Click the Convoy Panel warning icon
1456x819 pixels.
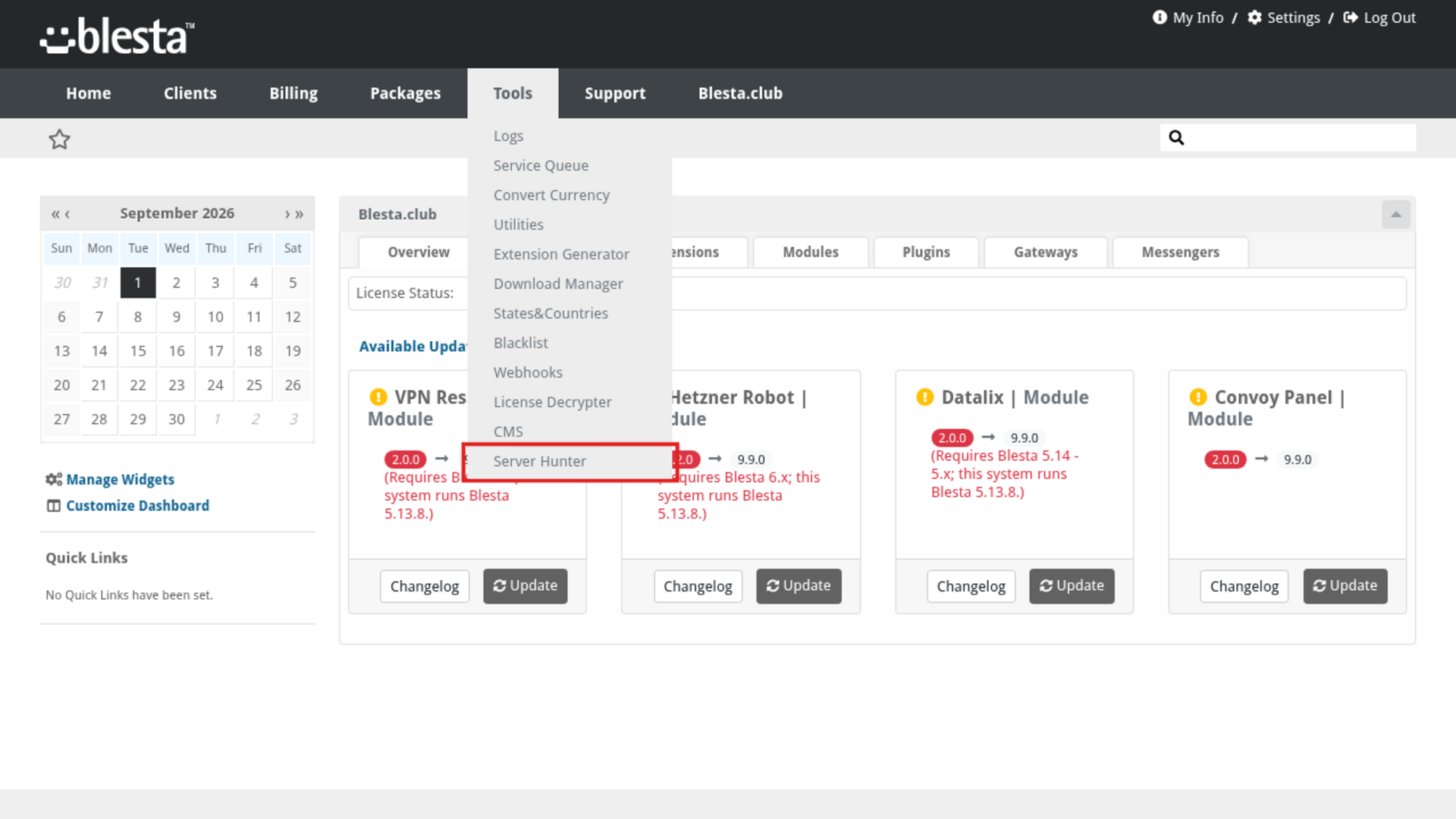1198,397
